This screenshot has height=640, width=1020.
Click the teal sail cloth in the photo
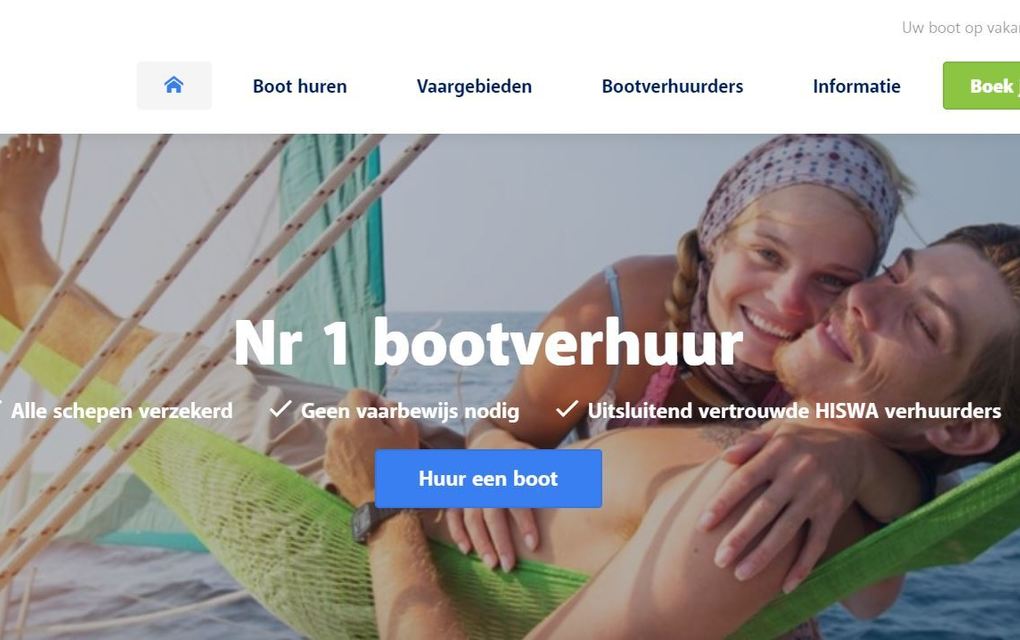coord(332,260)
